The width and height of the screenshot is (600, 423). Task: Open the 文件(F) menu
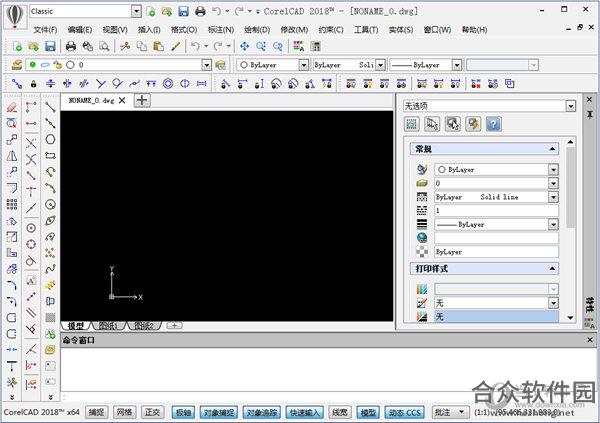(46, 29)
